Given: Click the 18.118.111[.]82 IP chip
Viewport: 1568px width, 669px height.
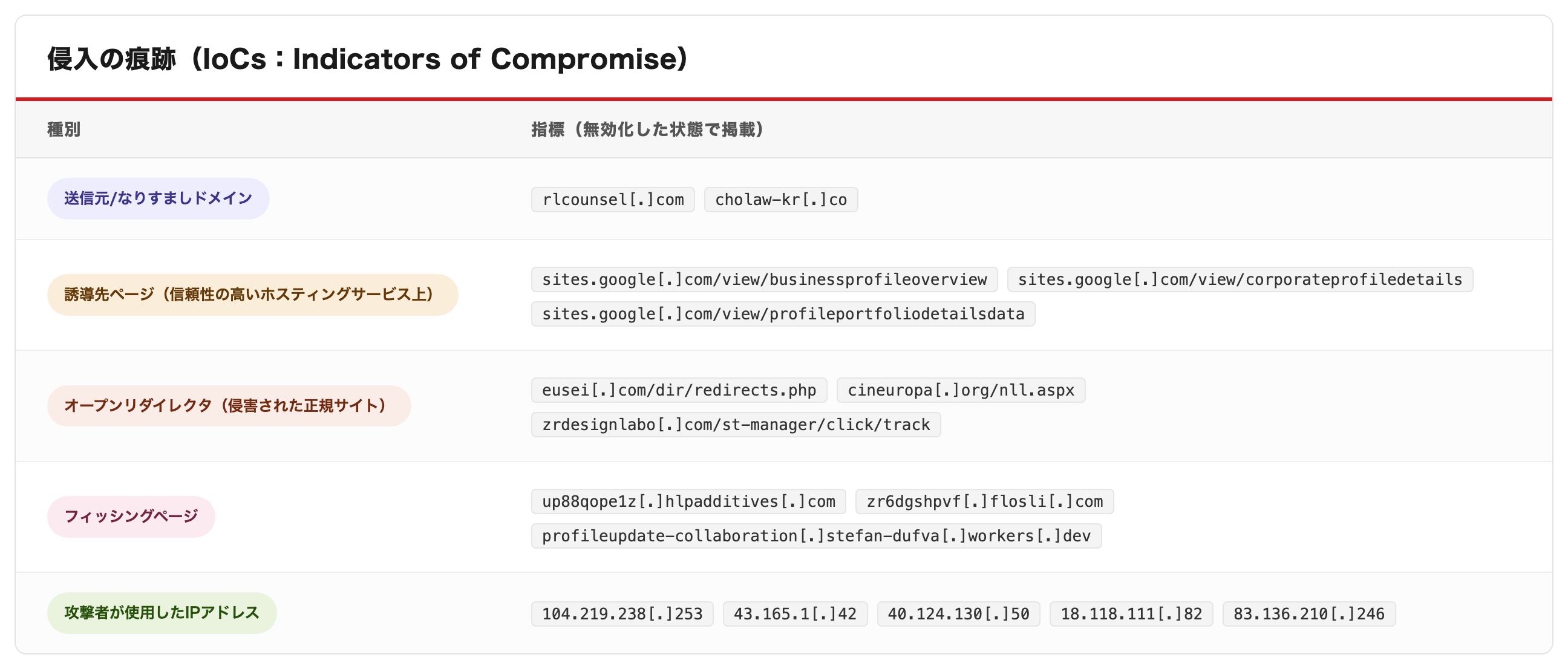Looking at the screenshot, I should (x=1131, y=614).
